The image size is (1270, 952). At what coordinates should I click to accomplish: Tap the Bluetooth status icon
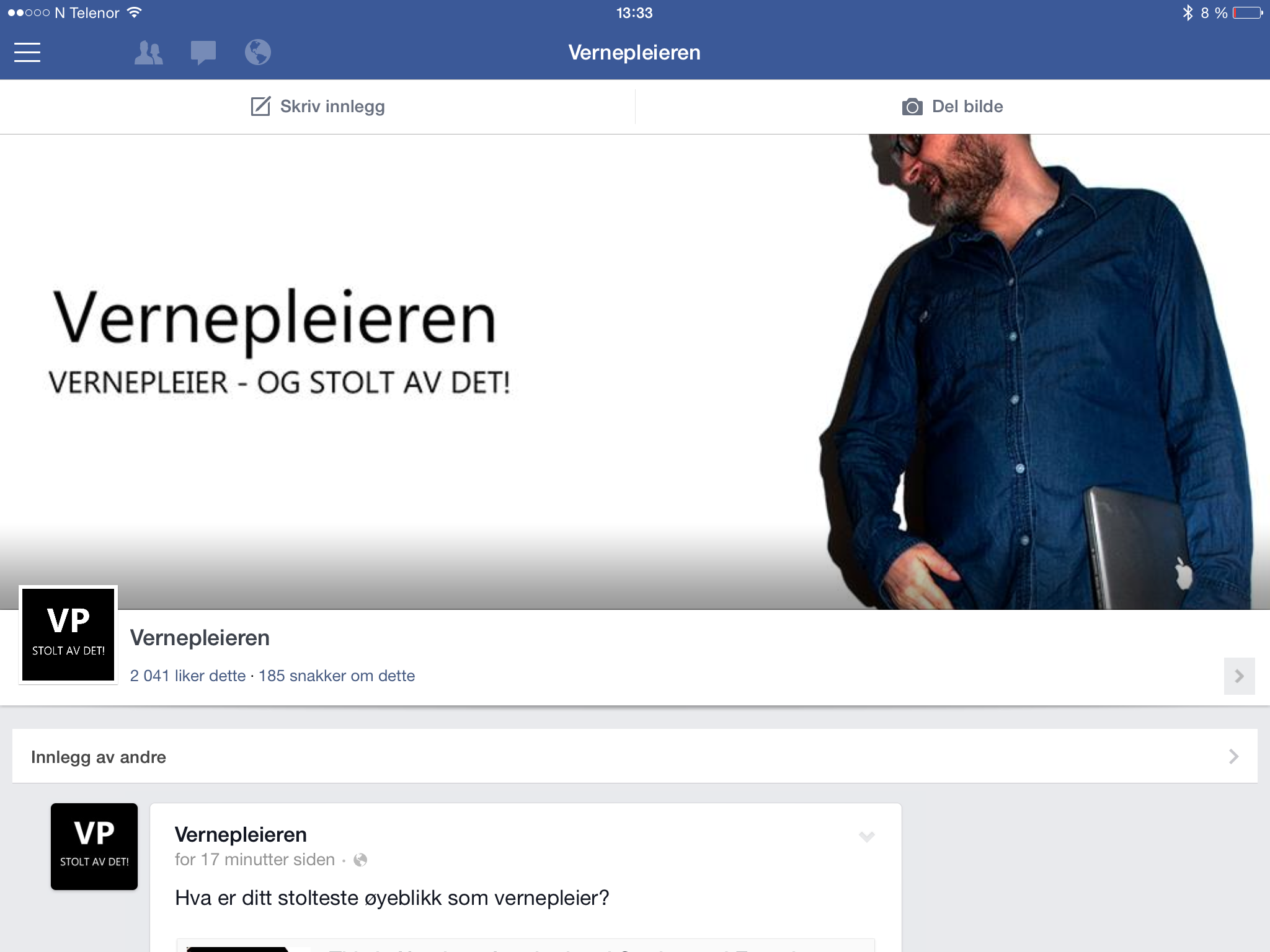(x=1188, y=12)
